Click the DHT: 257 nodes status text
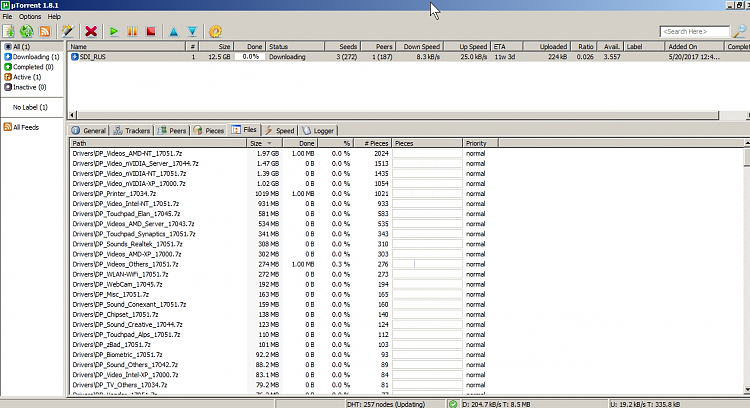The width and height of the screenshot is (750, 408). point(386,404)
